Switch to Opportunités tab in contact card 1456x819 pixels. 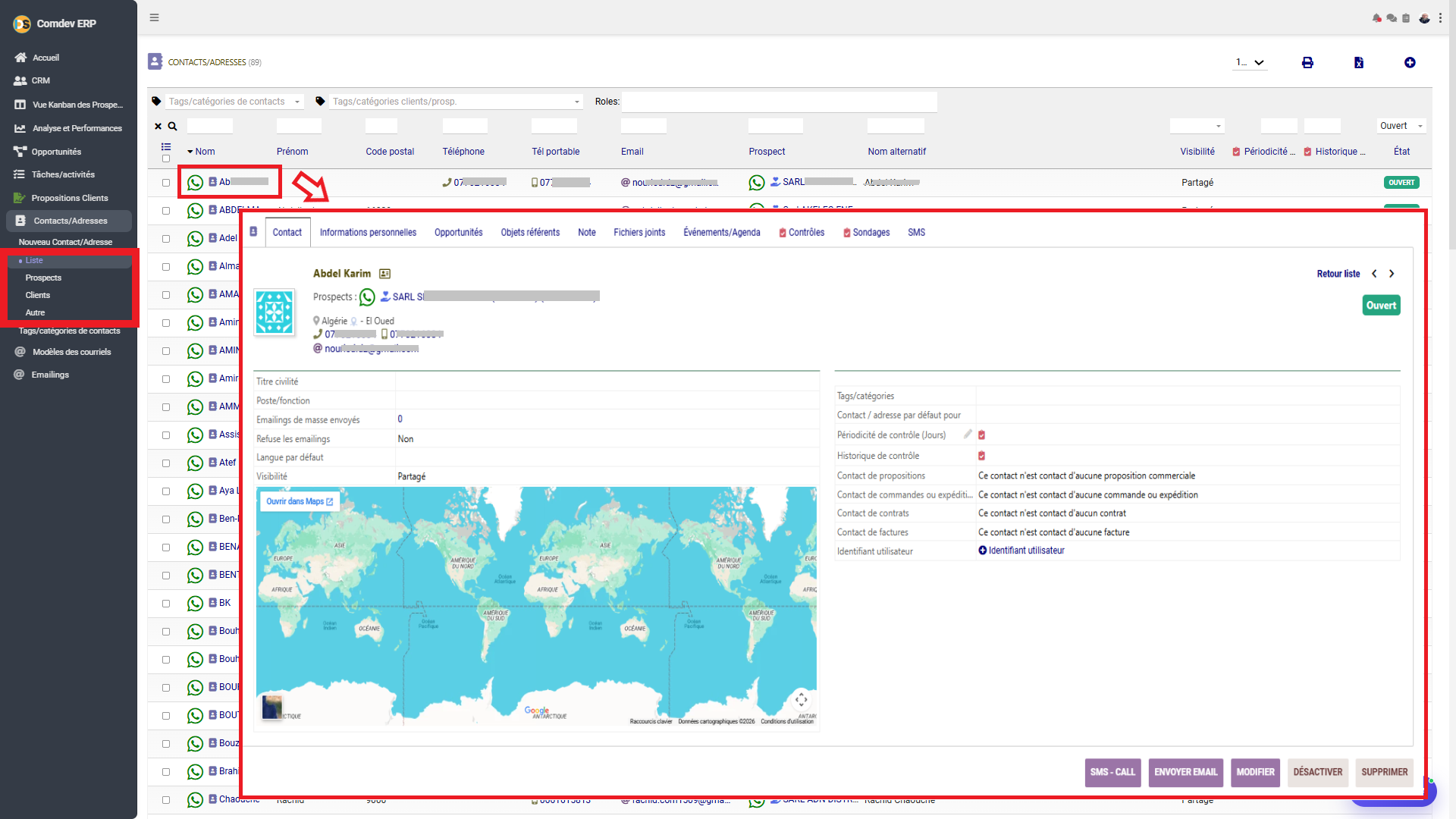[x=458, y=233]
